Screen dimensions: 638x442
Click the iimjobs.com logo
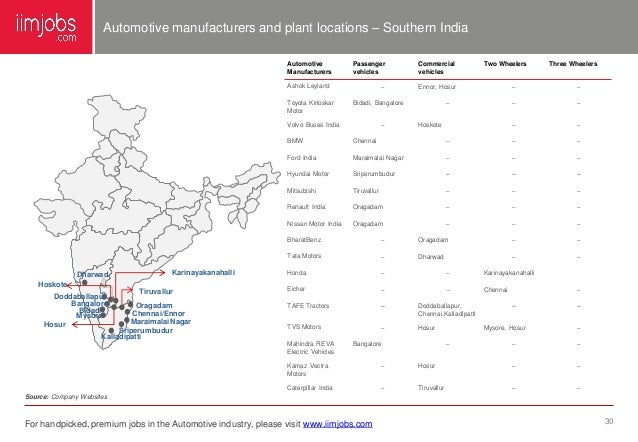pyautogui.click(x=46, y=27)
